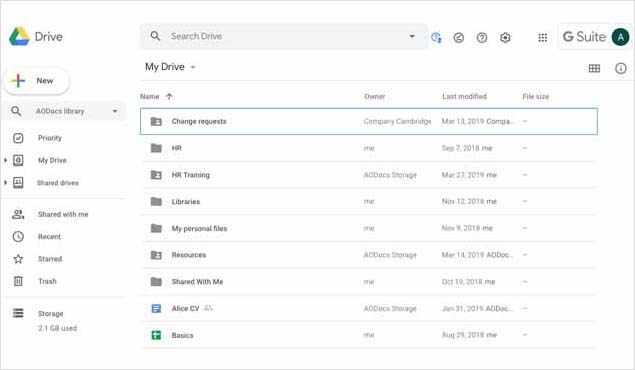Expand the My Drive tree in sidebar
This screenshot has width=635, height=370.
pos(5,160)
